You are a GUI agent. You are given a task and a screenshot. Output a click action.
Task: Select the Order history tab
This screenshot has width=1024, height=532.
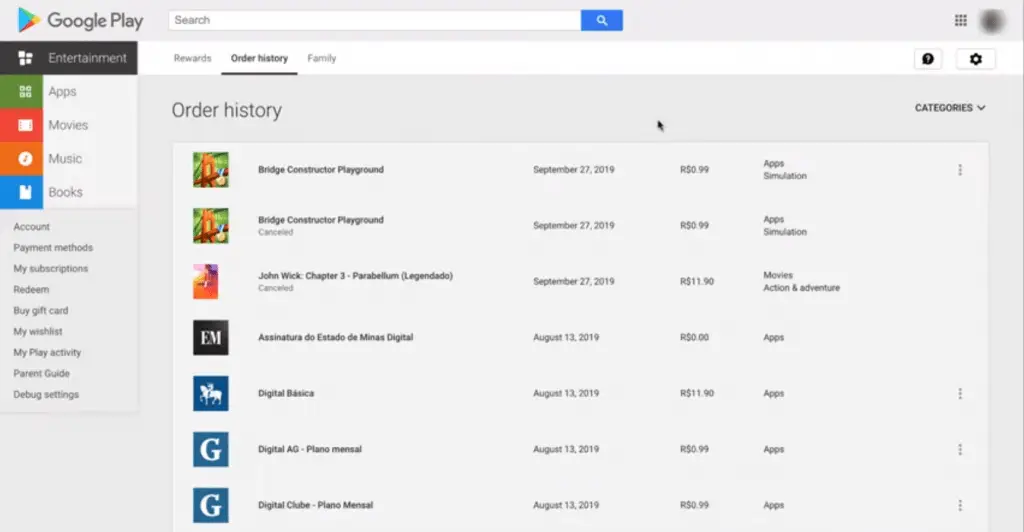259,58
